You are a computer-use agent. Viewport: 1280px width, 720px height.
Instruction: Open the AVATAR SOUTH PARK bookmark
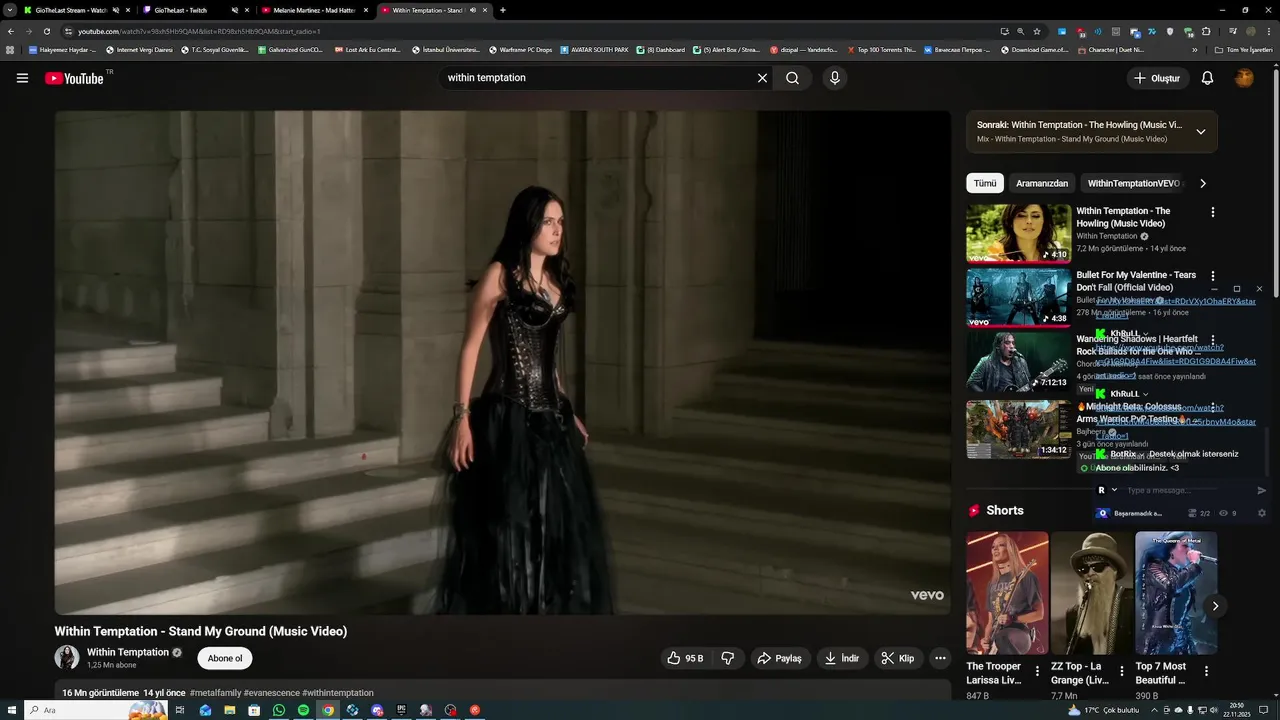(595, 49)
